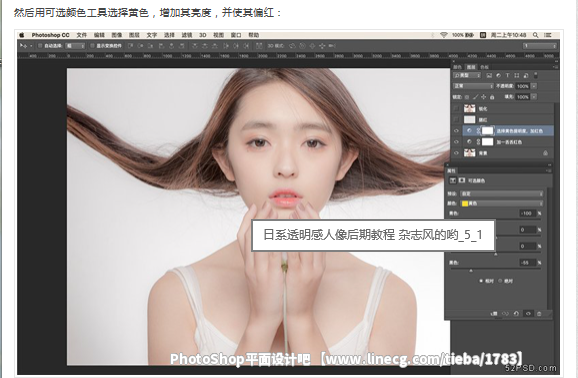
Task: Open the Photoshop CC application menu
Action: click(50, 35)
